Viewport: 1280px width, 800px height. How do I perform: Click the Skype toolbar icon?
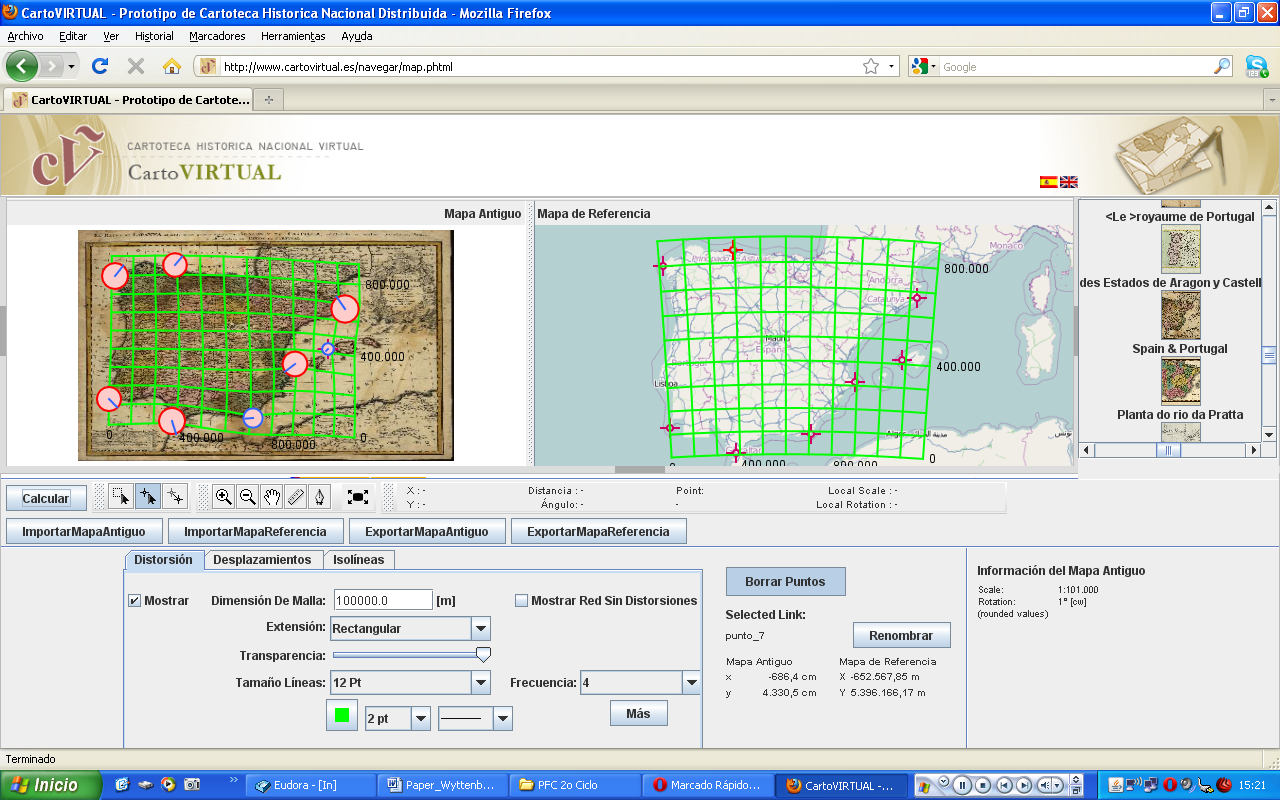click(x=1257, y=67)
